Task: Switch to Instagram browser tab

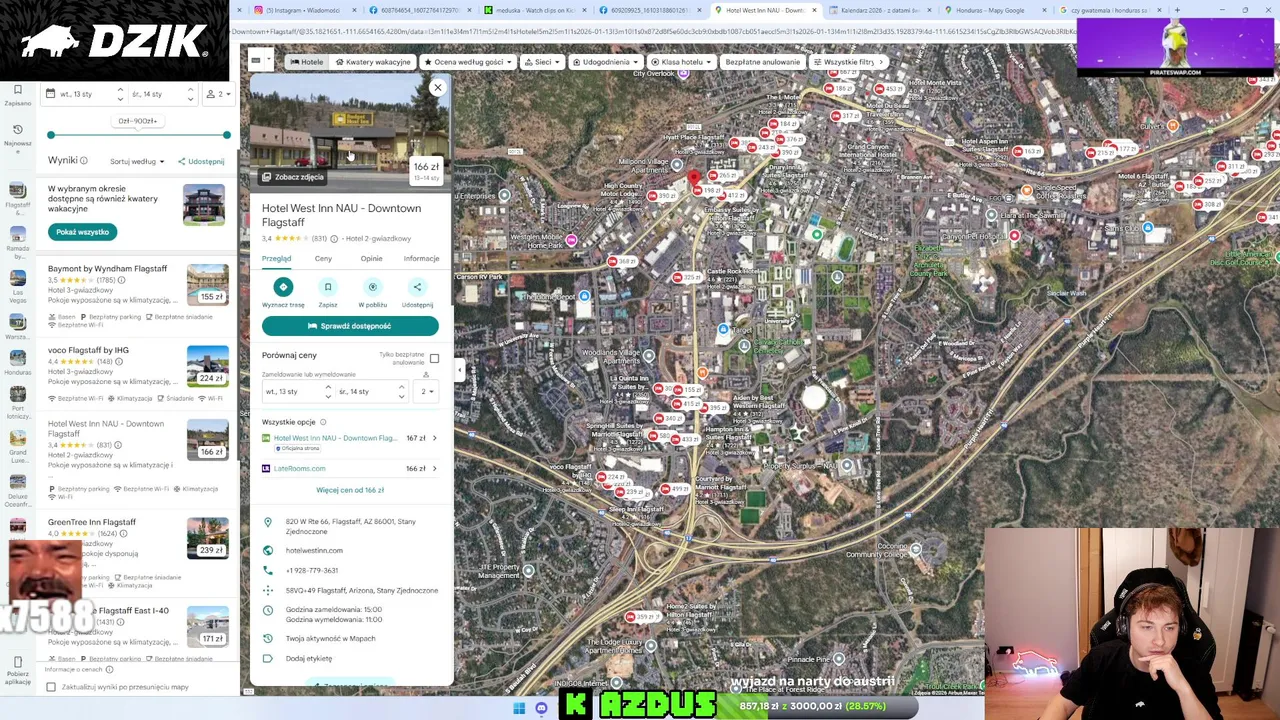Action: point(303,10)
